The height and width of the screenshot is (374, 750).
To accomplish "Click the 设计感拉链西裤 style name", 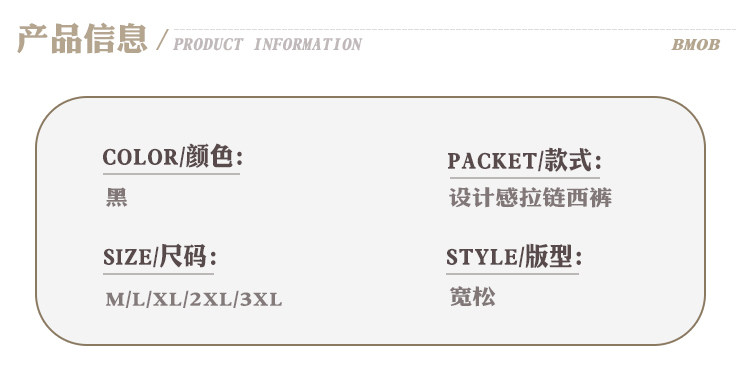I will [530, 198].
